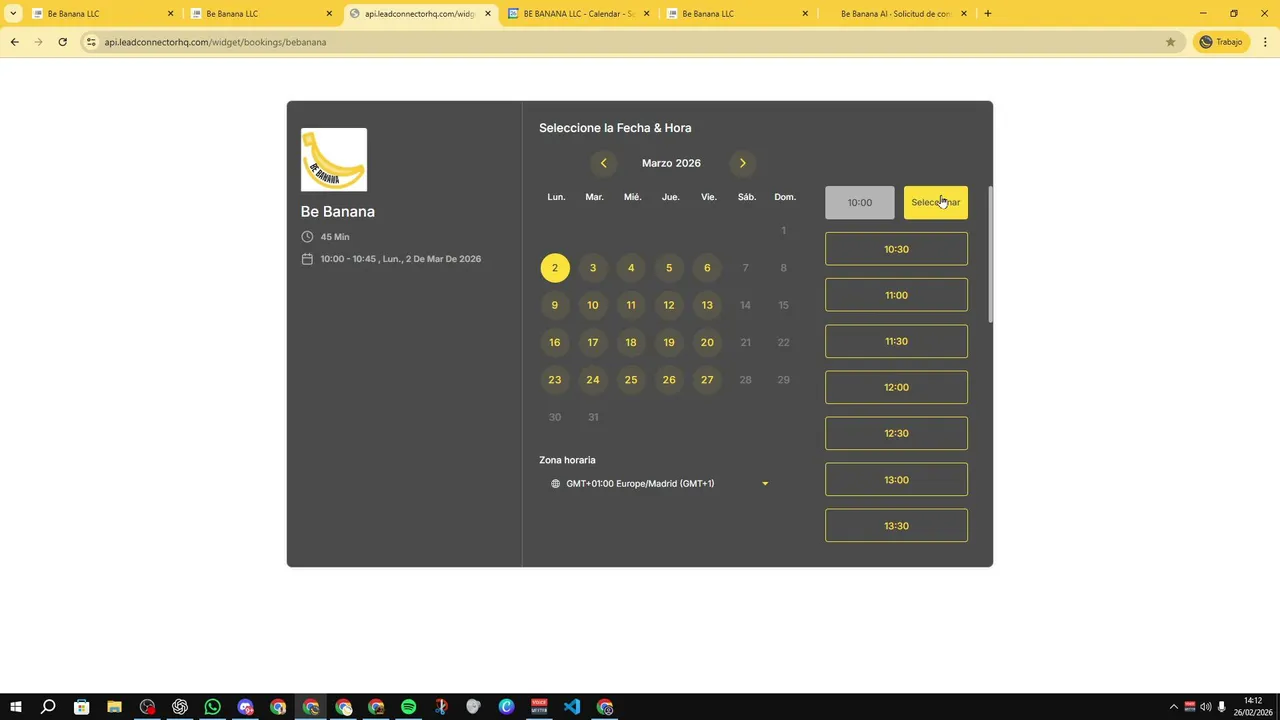Screen dimensions: 1280x720
Task: Open Spotify from the taskbar
Action: tap(408, 707)
